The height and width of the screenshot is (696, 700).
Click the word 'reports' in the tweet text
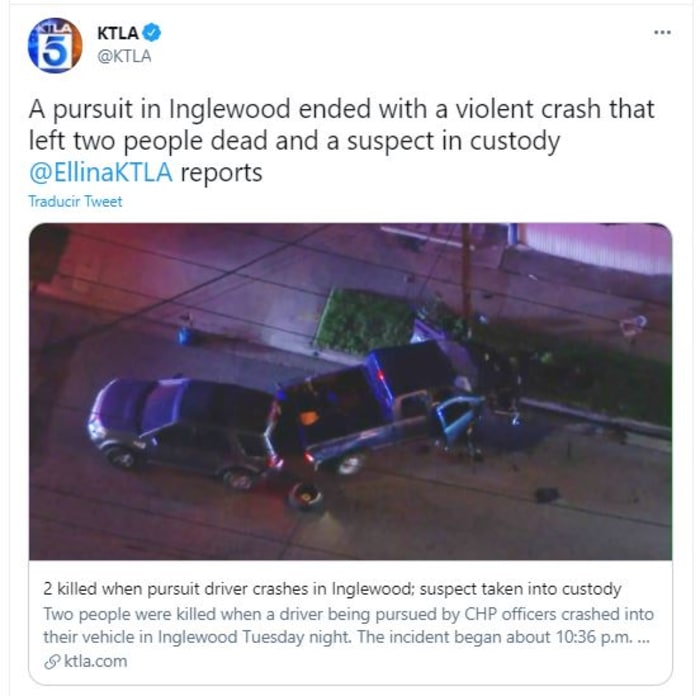[221, 174]
